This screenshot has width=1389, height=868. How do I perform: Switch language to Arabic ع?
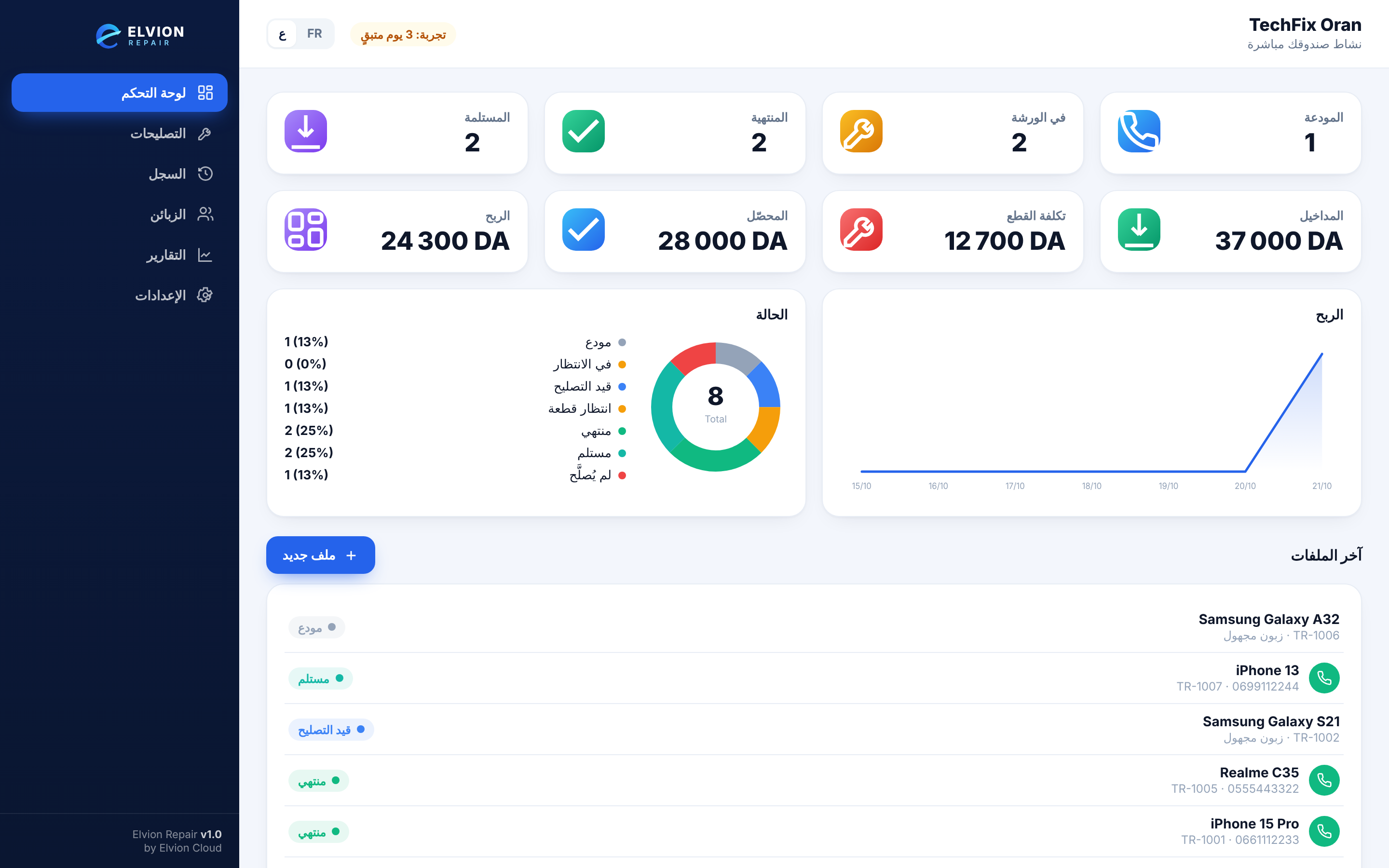[x=283, y=34]
